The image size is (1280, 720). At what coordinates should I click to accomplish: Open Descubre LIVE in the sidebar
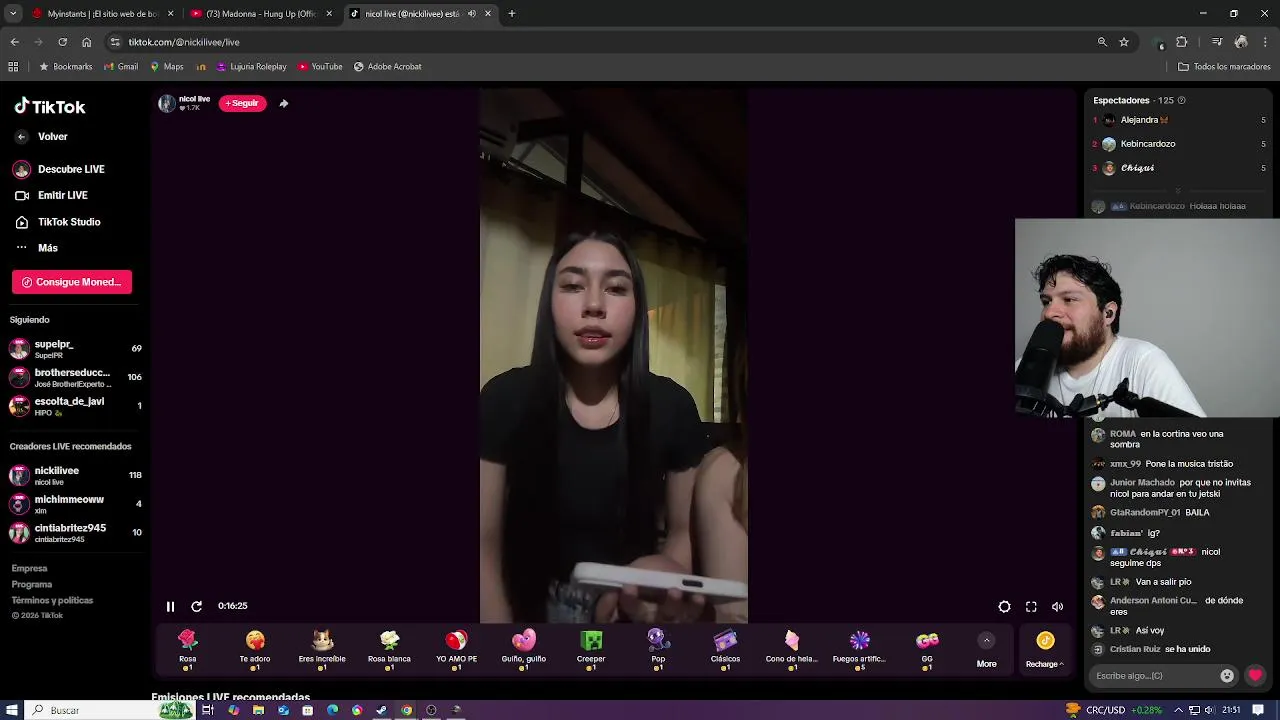pos(60,169)
